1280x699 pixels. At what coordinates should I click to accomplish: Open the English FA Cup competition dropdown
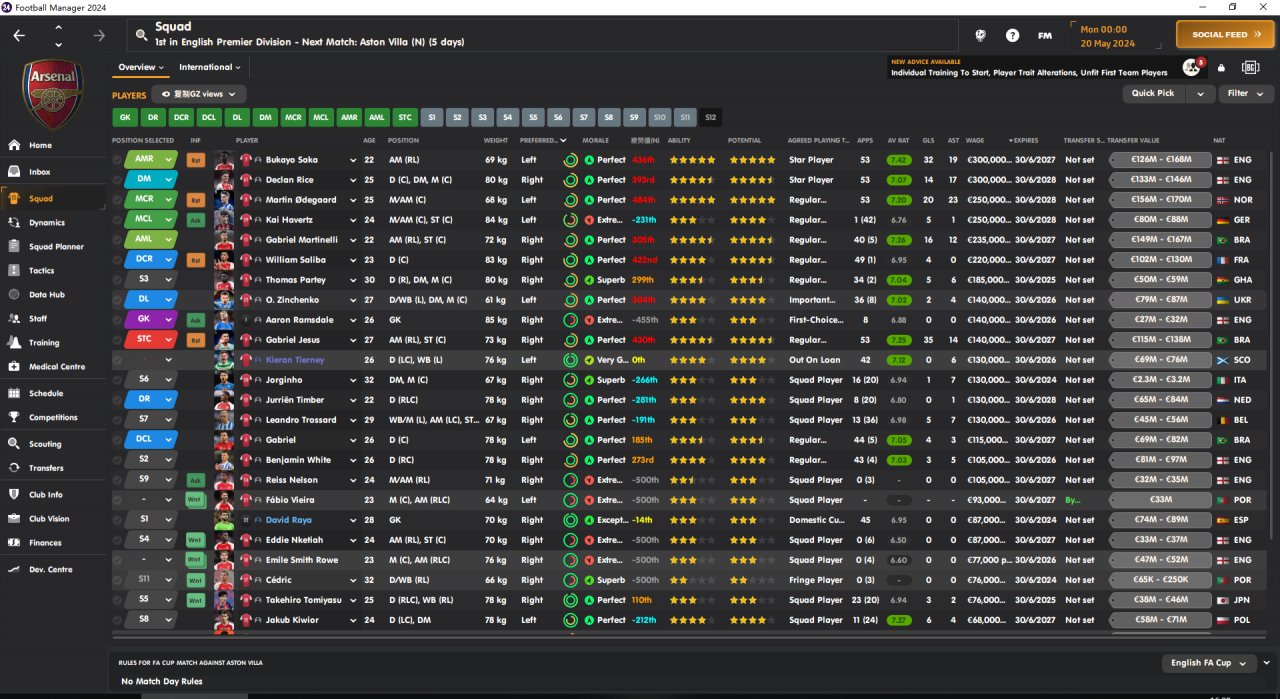tap(1208, 663)
